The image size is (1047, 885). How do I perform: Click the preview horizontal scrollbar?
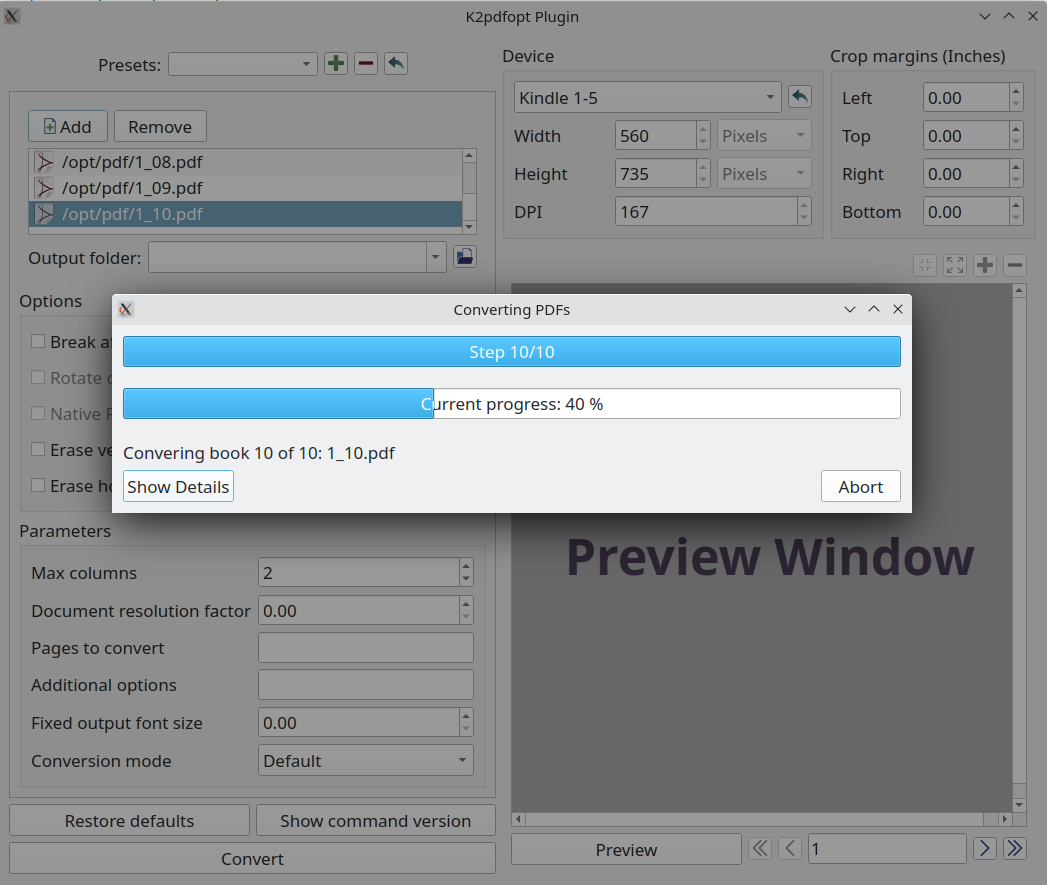coord(762,818)
